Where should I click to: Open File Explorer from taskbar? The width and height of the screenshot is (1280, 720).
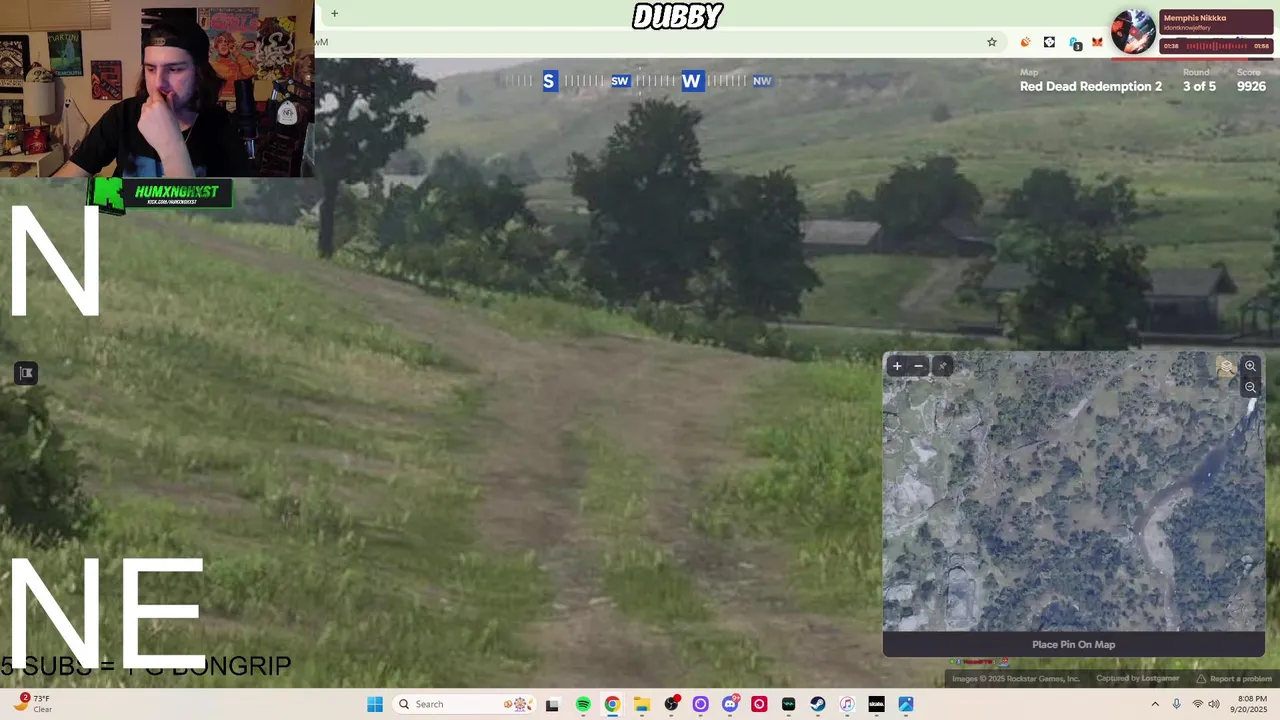coord(642,704)
